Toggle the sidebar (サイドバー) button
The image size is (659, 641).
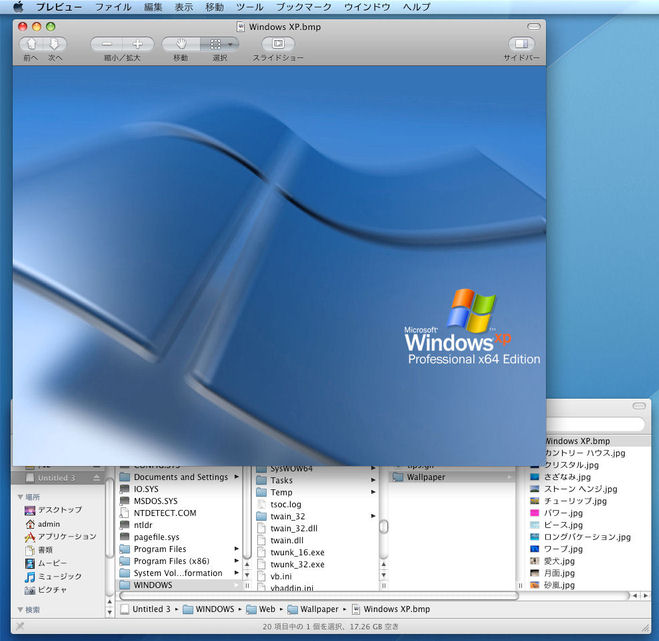(521, 44)
